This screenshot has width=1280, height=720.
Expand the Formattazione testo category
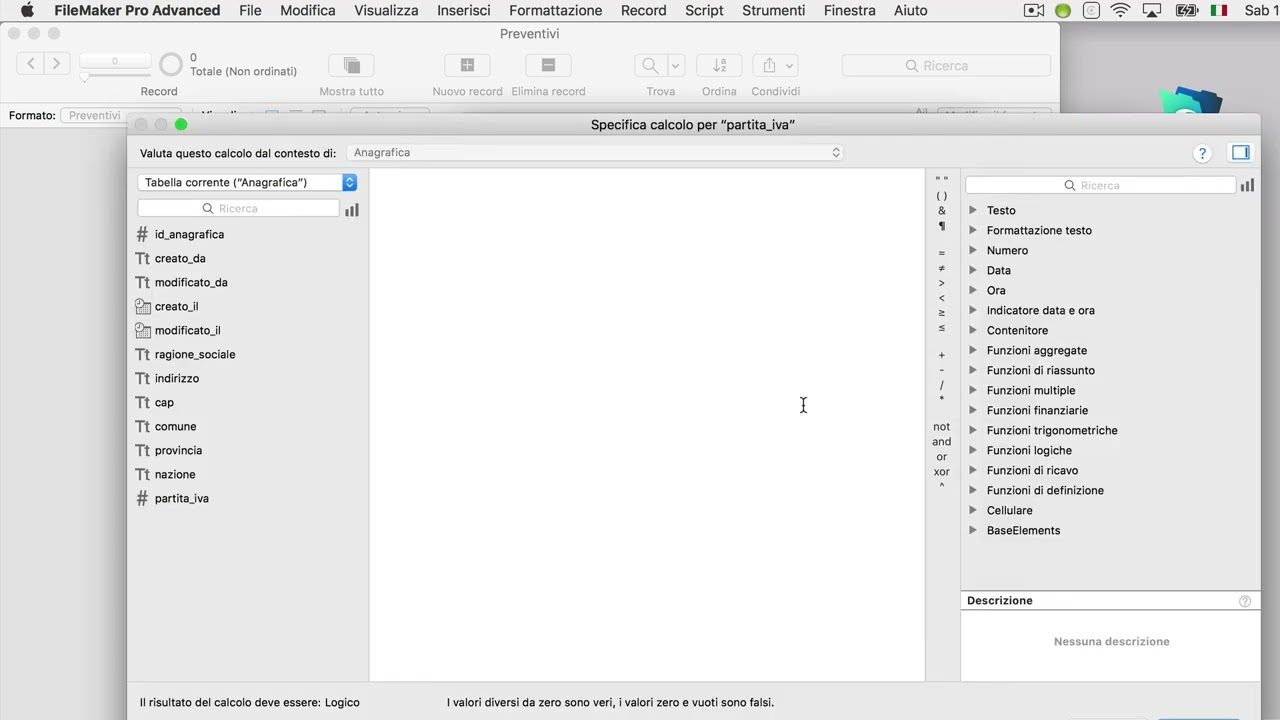(973, 230)
